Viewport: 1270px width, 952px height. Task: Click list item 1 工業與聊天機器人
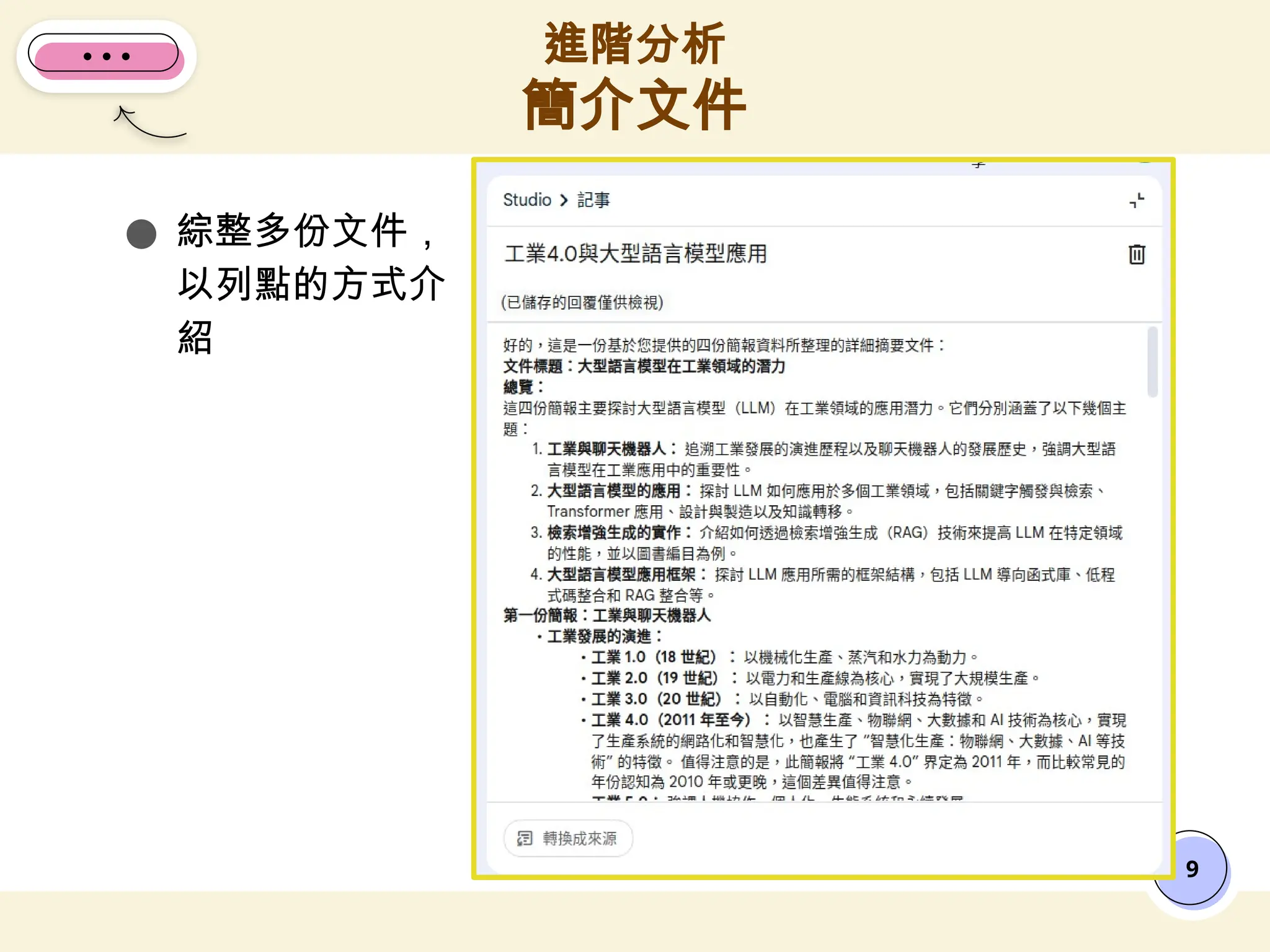(825, 459)
